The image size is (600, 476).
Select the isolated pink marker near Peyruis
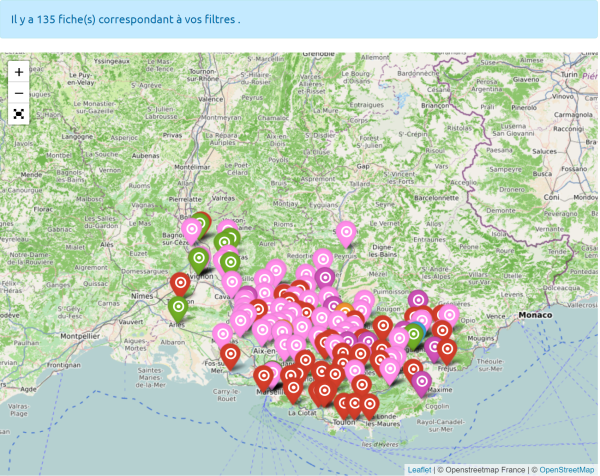[x=346, y=232]
